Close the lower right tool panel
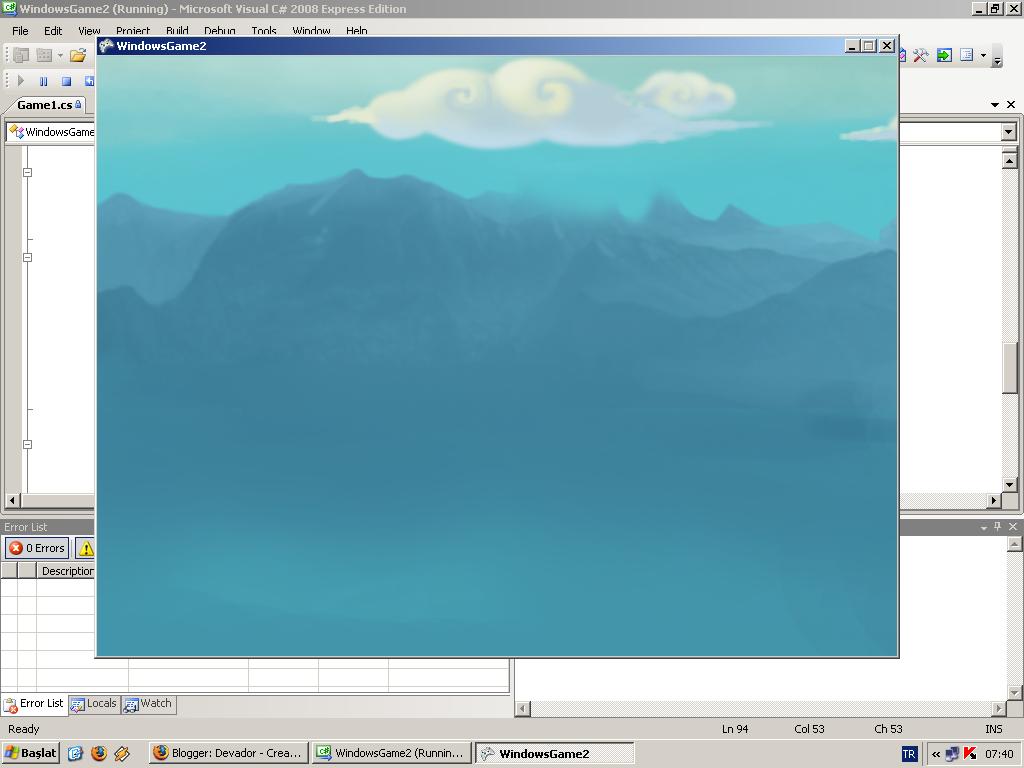This screenshot has height=768, width=1024. pyautogui.click(x=1013, y=526)
